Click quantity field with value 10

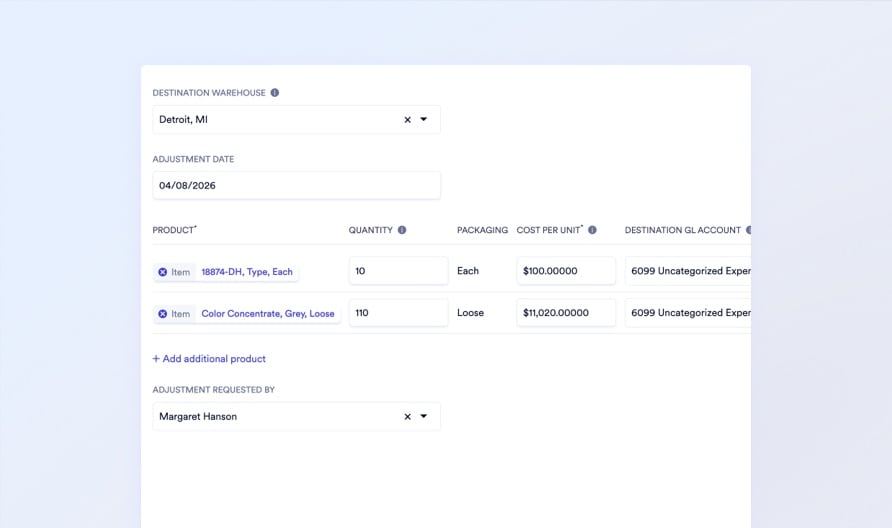click(398, 271)
